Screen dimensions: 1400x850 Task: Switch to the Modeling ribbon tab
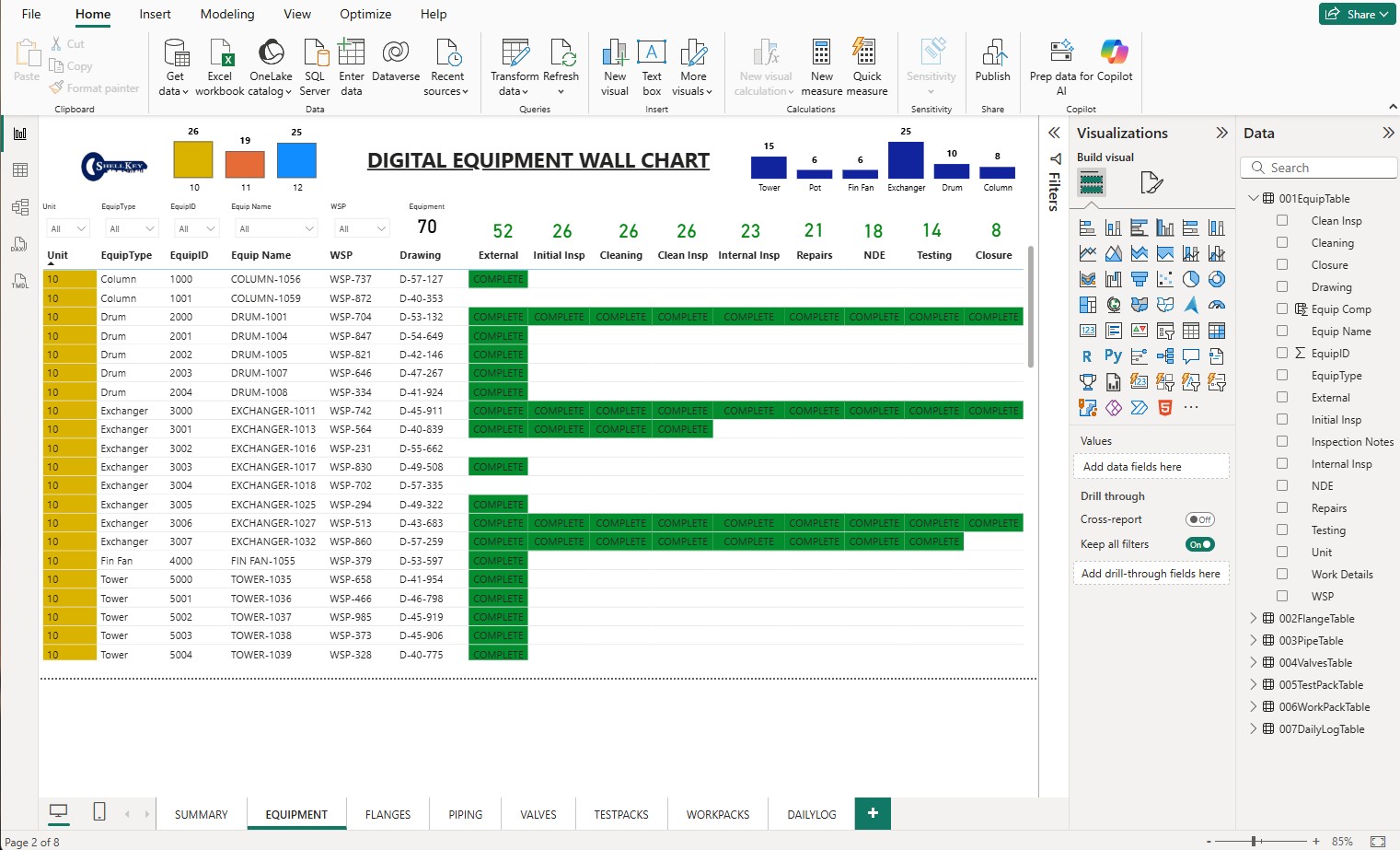(226, 14)
